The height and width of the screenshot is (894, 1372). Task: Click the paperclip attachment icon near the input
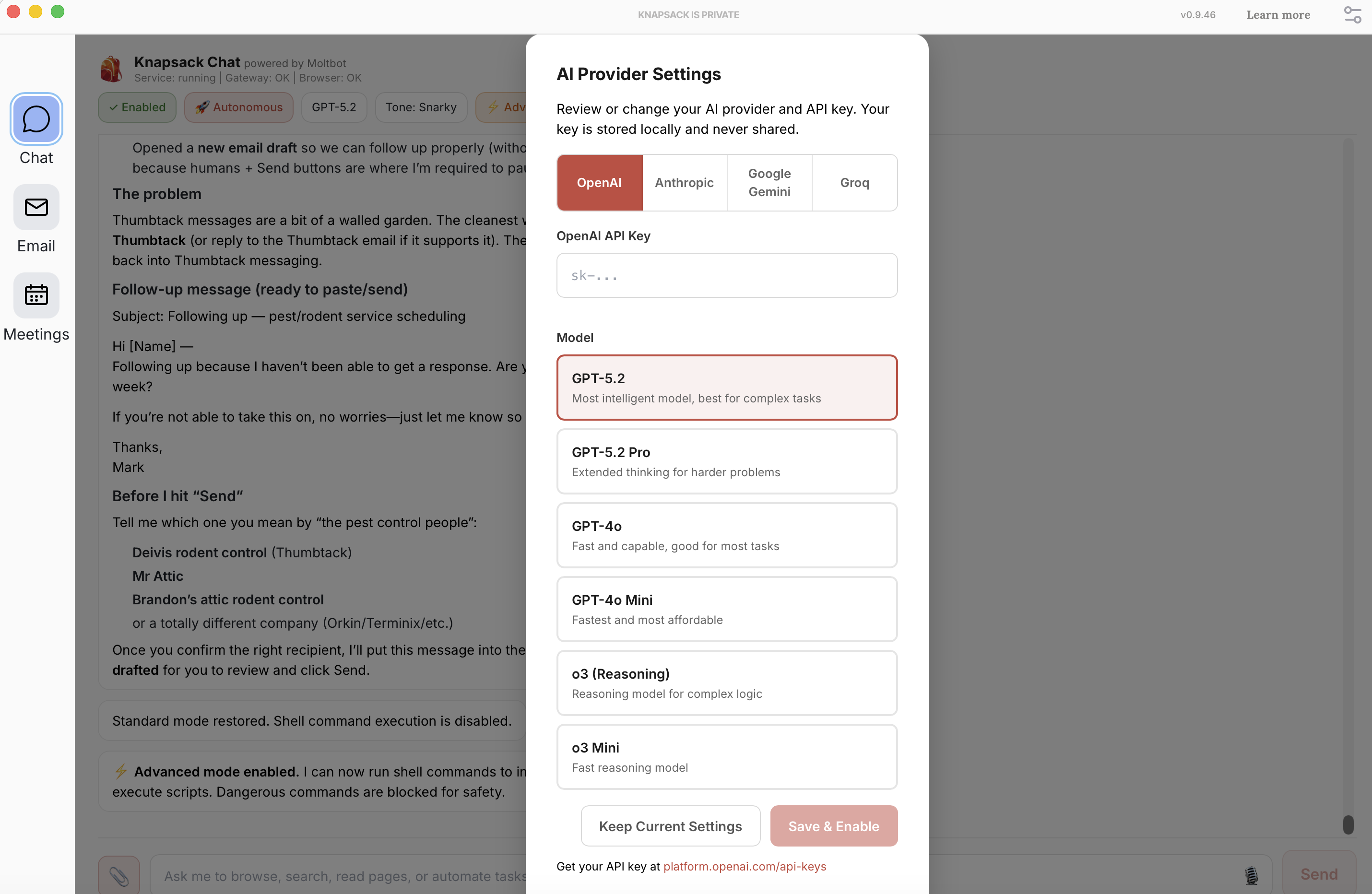[119, 875]
